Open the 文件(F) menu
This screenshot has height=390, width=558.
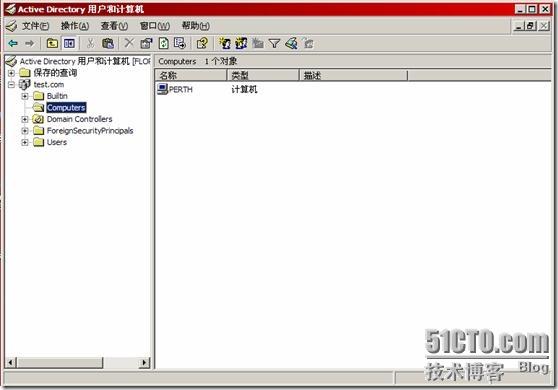[36, 26]
